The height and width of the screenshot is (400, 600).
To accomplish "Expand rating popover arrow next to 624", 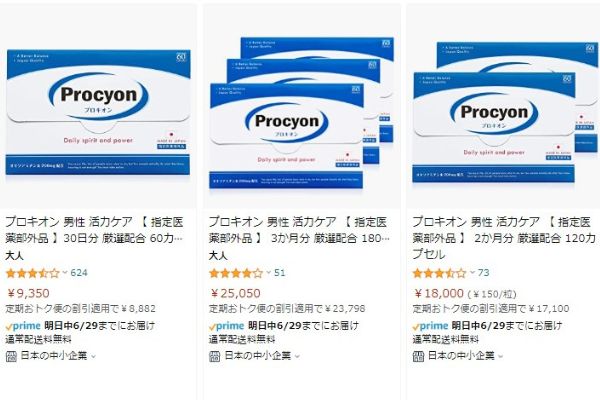I will [x=65, y=273].
